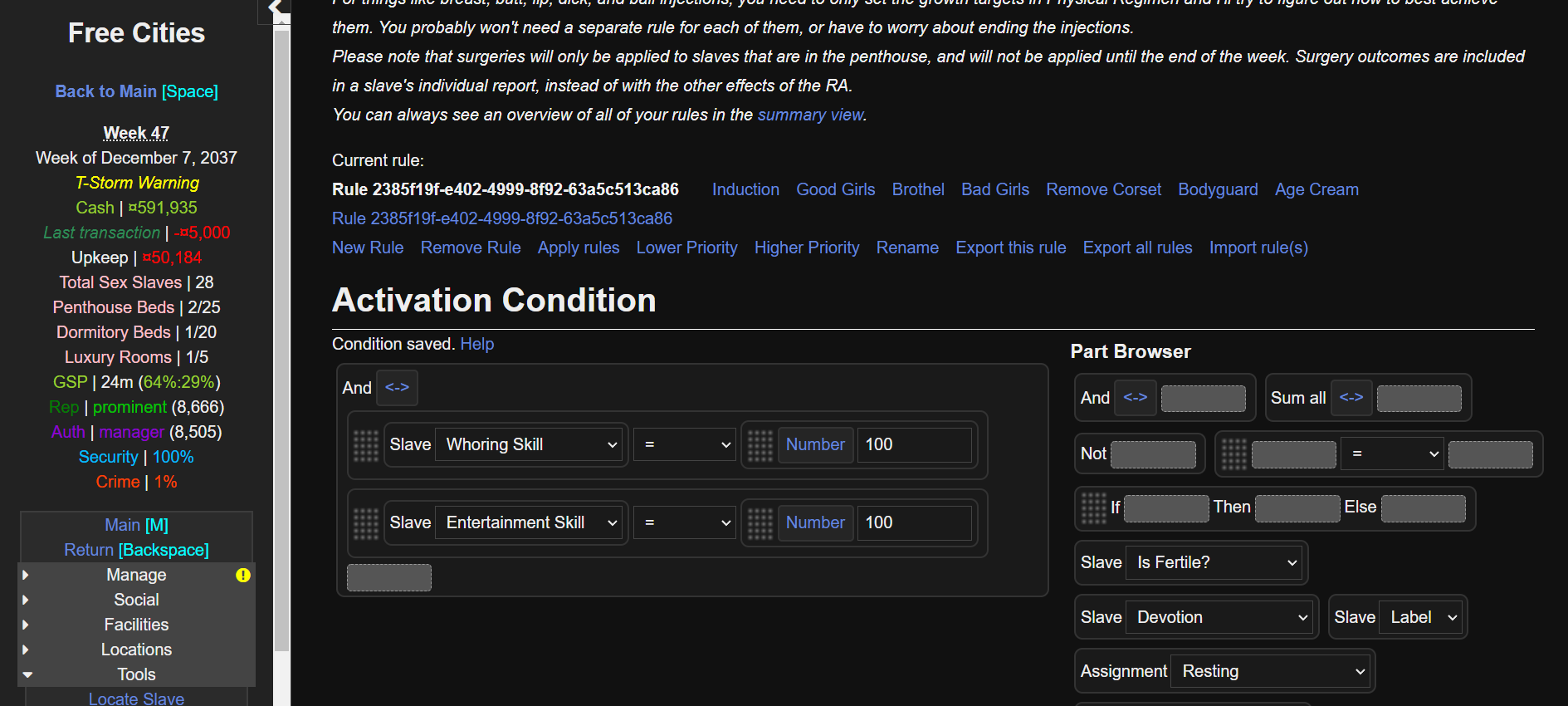Viewport: 1568px width, 706px height.
Task: Expand the Facilities menu section
Action: pyautogui.click(x=136, y=625)
